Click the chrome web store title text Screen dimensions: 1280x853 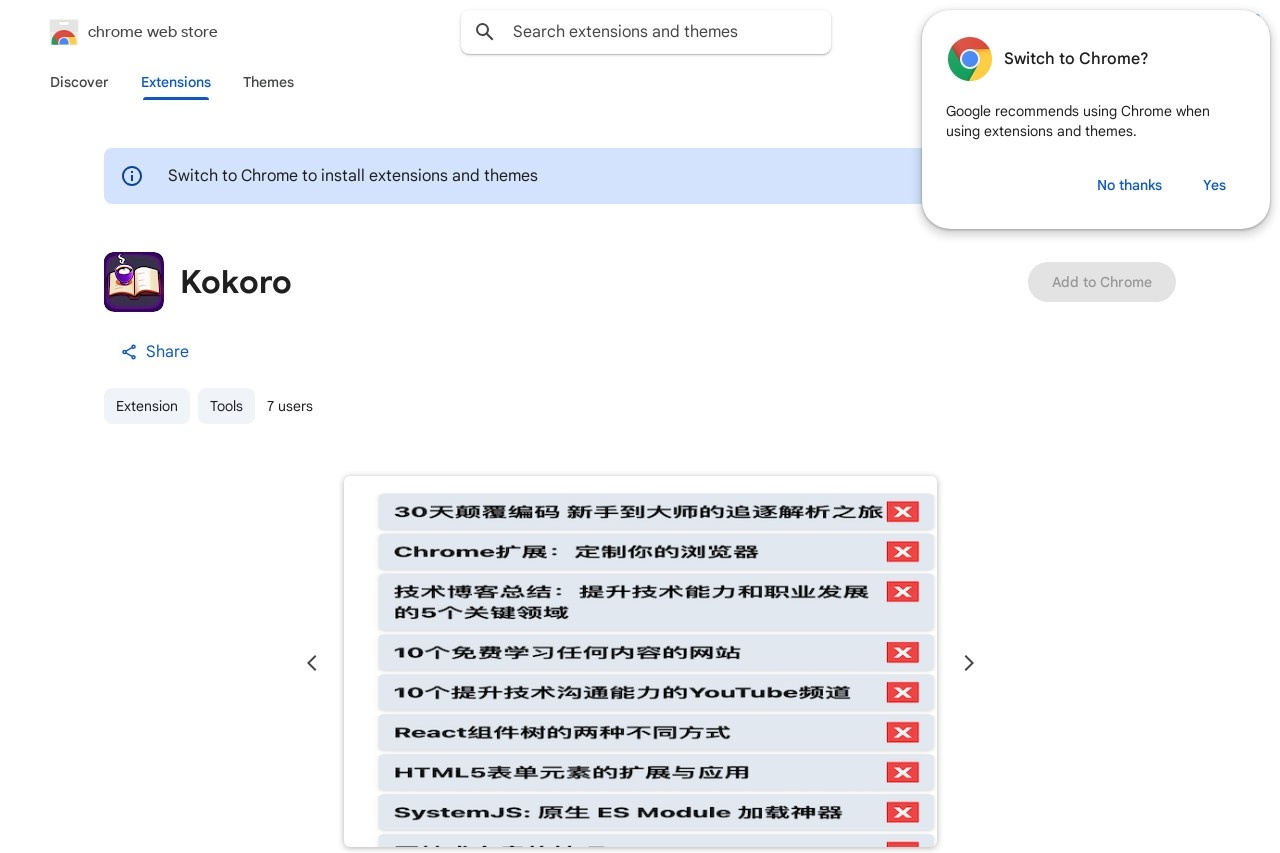point(153,32)
